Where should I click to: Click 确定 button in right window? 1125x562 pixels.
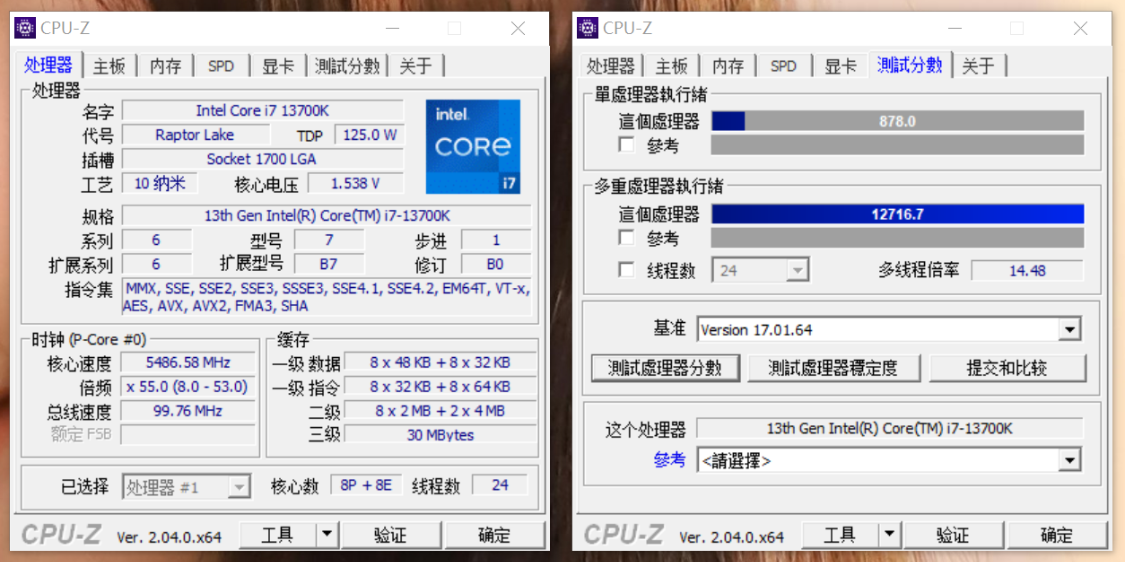point(1057,535)
